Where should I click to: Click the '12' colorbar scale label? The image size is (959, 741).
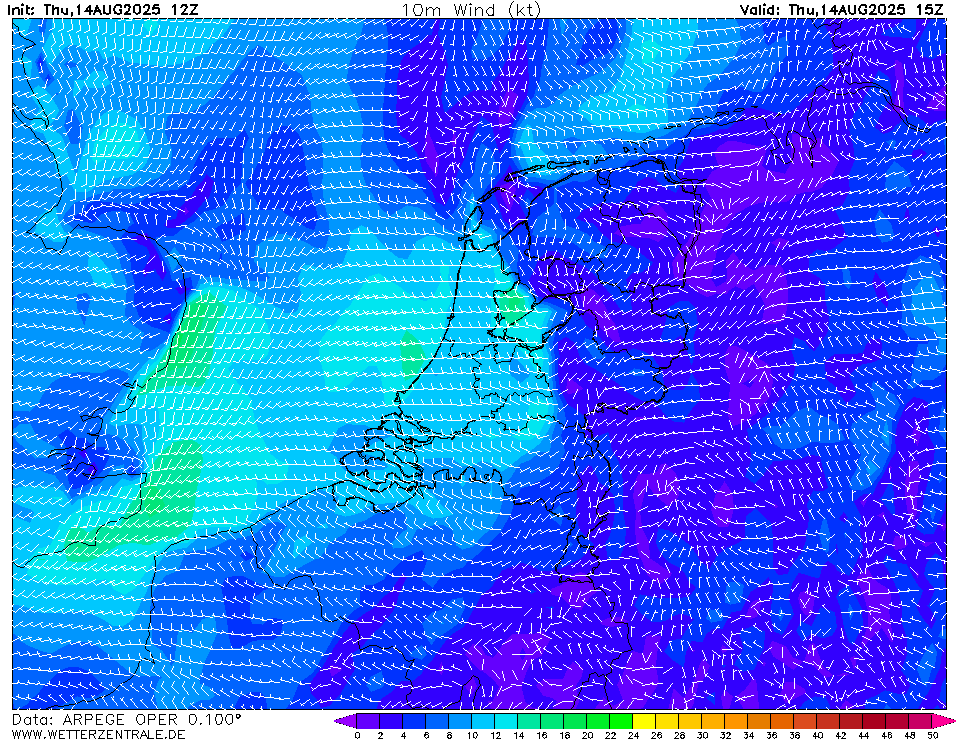495,735
